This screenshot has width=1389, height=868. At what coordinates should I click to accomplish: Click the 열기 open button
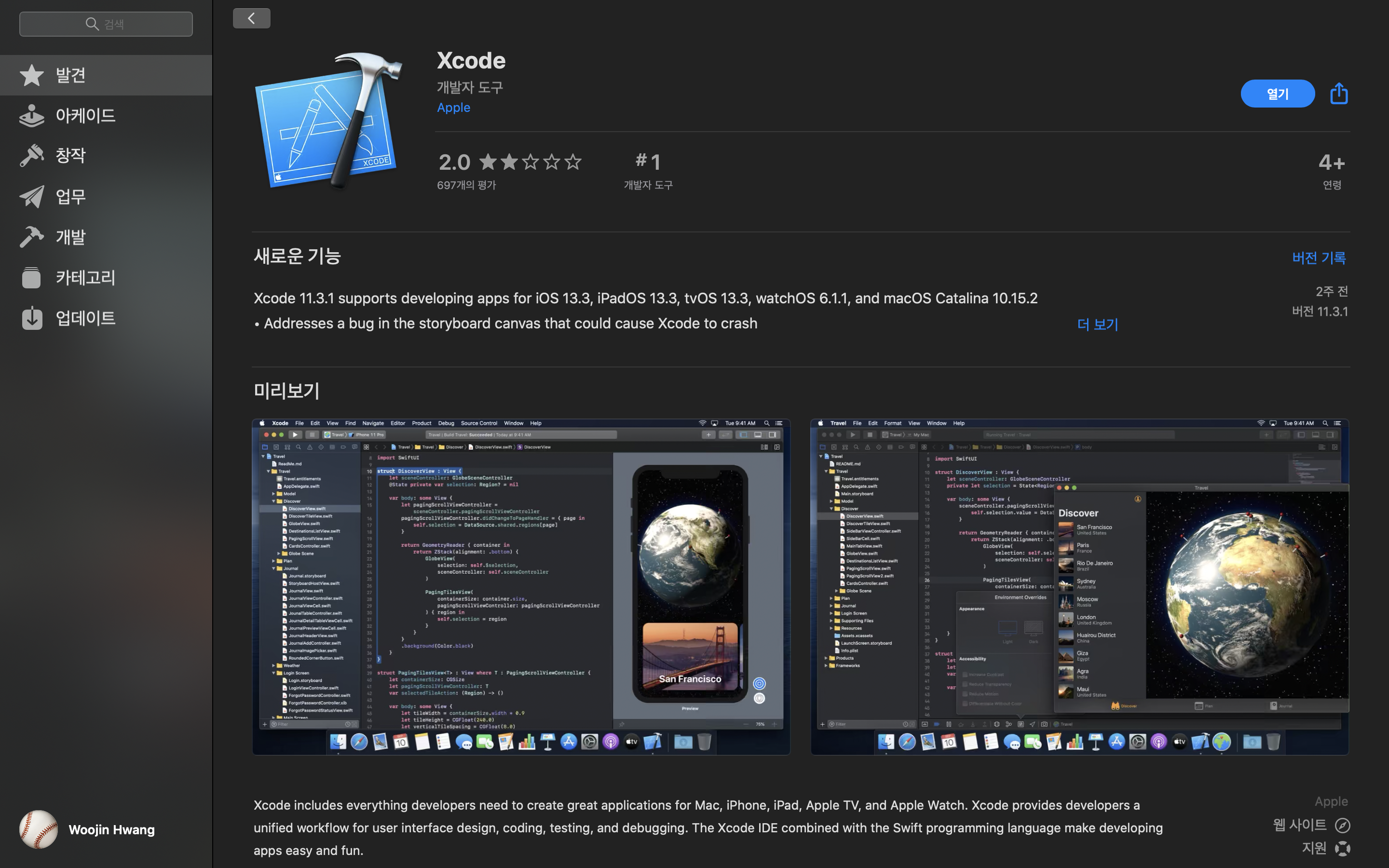point(1277,94)
